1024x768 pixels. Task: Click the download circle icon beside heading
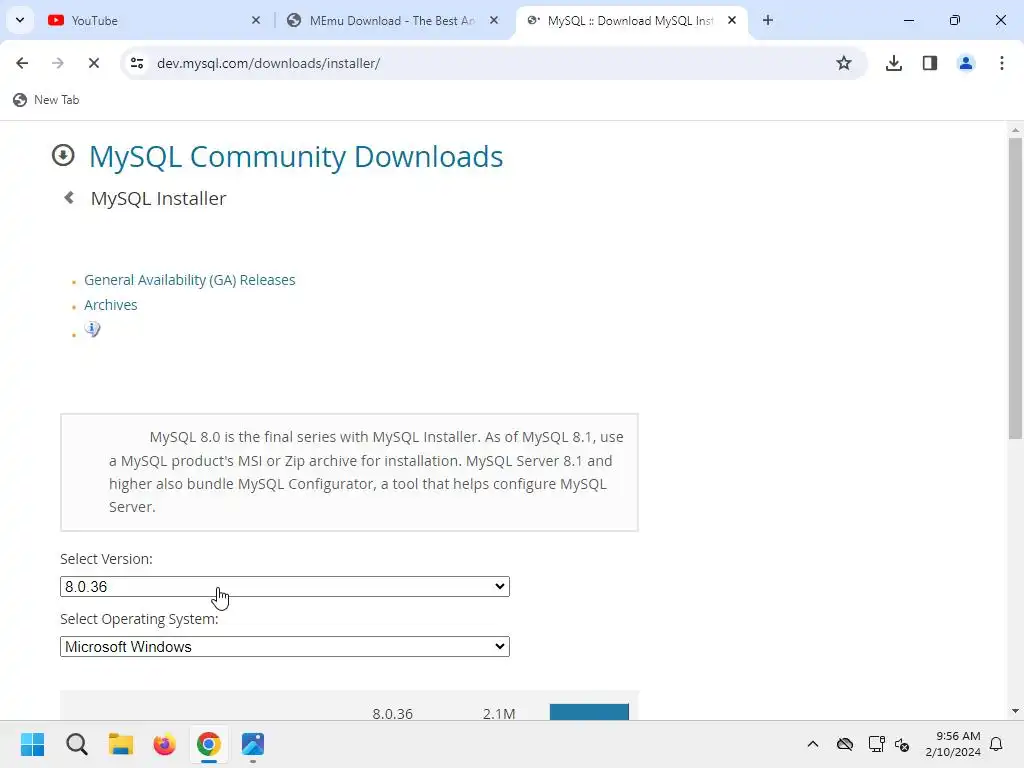pos(63,155)
